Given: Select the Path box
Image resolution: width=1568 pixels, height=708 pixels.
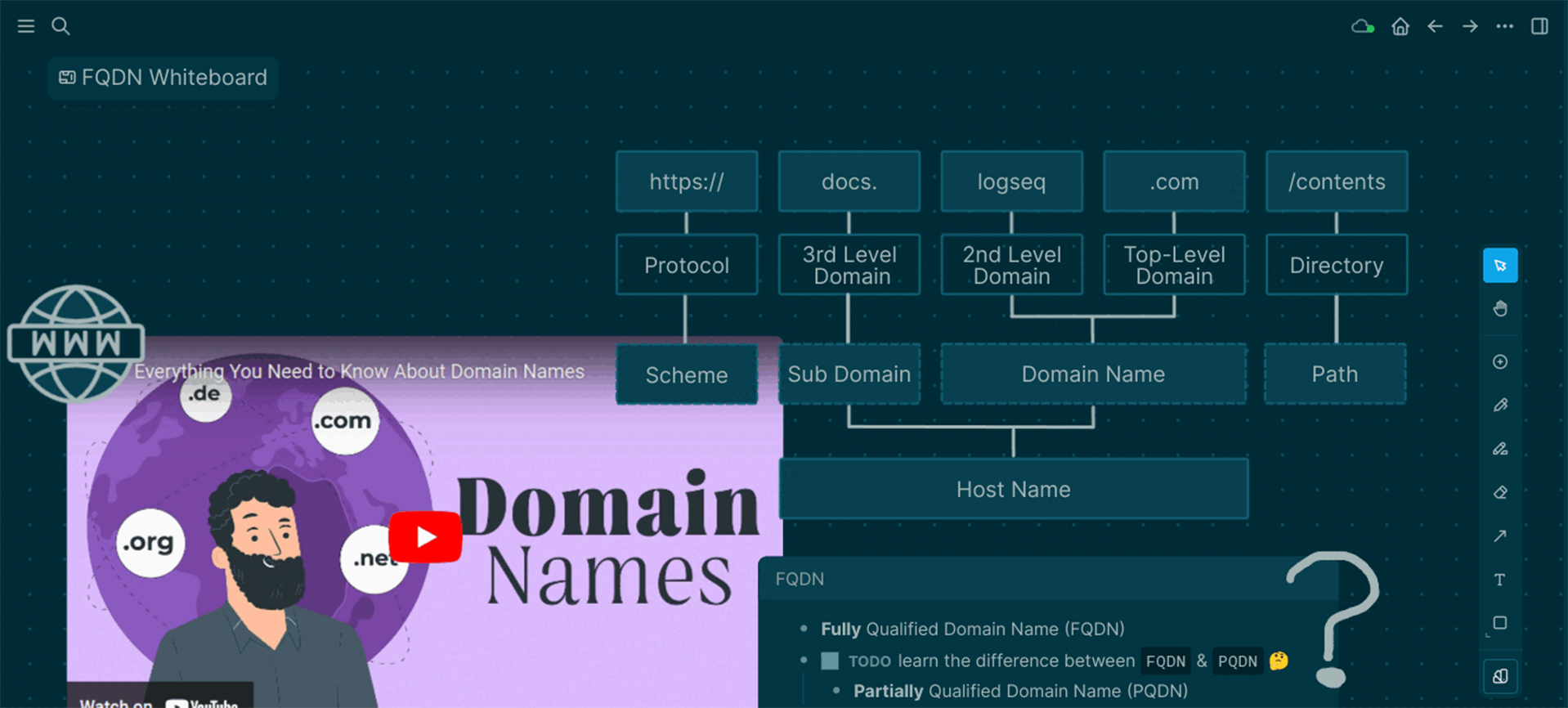Looking at the screenshot, I should pos(1335,374).
